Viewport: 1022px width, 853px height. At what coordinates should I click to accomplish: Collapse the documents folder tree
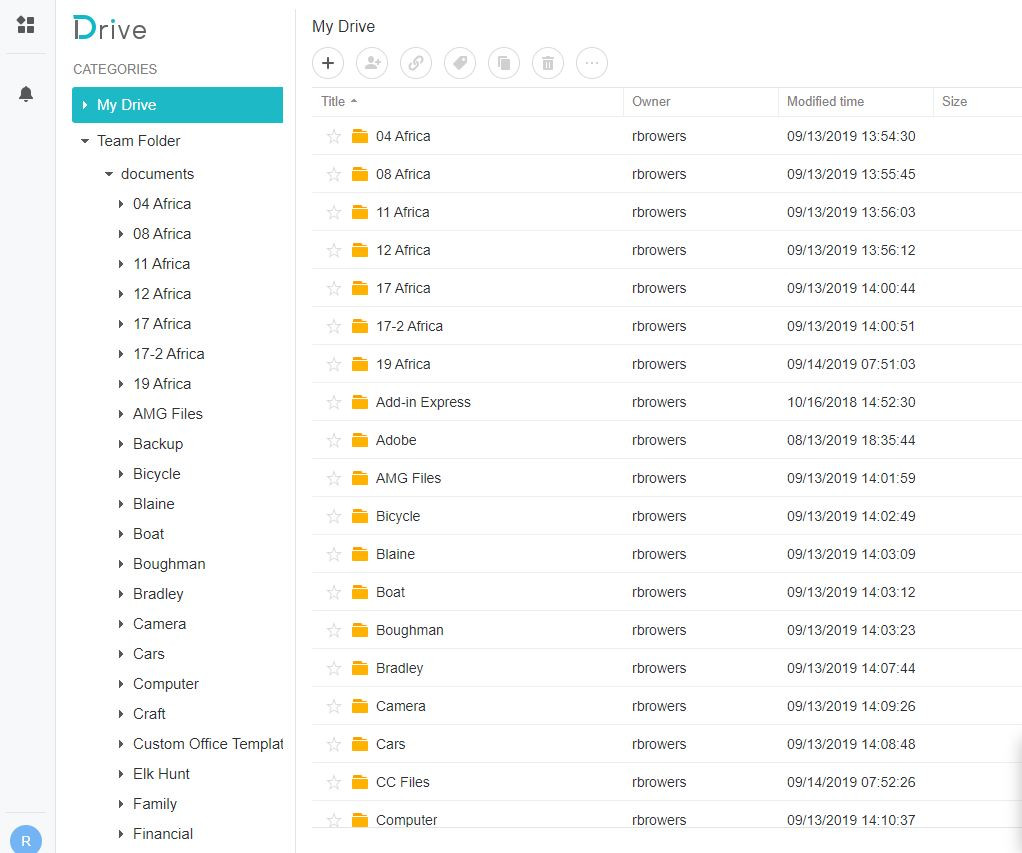coord(109,173)
